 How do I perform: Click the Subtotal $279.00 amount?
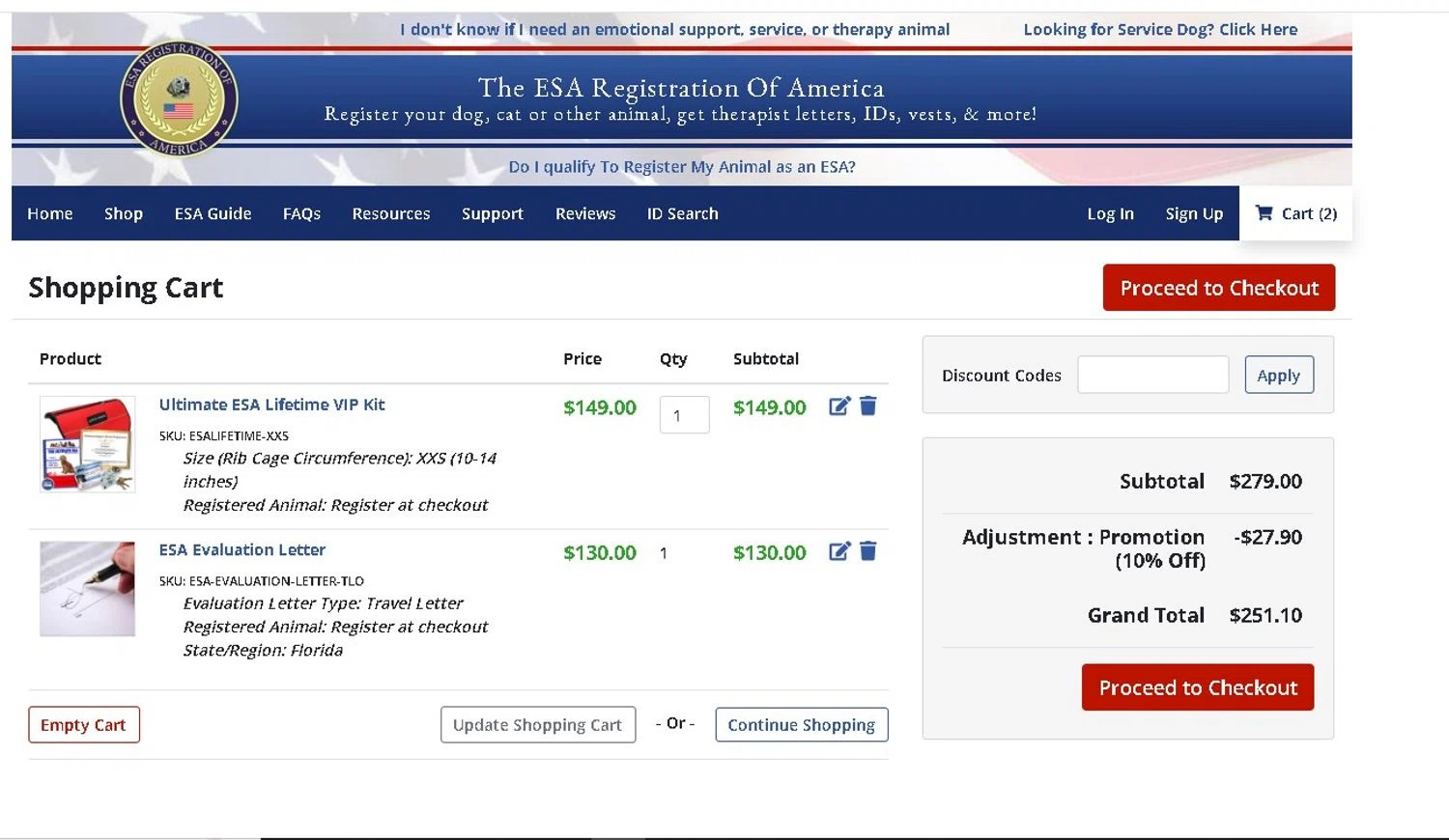[x=1265, y=481]
